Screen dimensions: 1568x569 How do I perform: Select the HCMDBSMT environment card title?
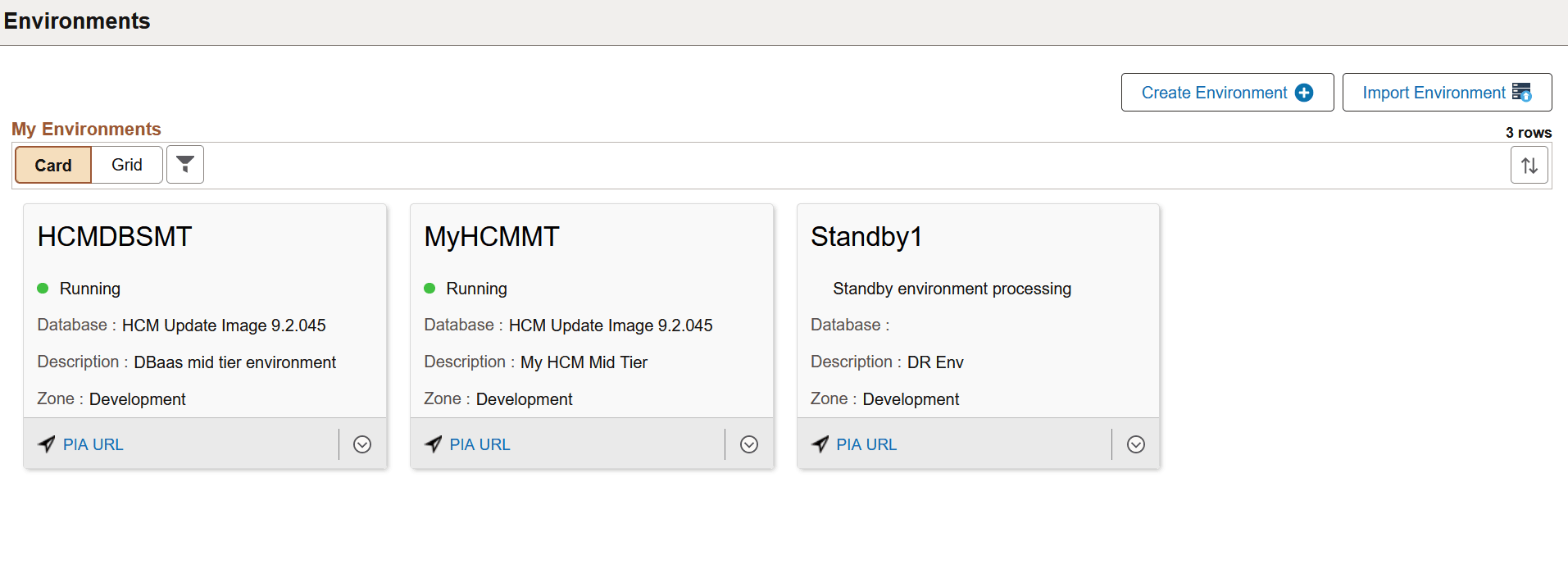(x=114, y=236)
